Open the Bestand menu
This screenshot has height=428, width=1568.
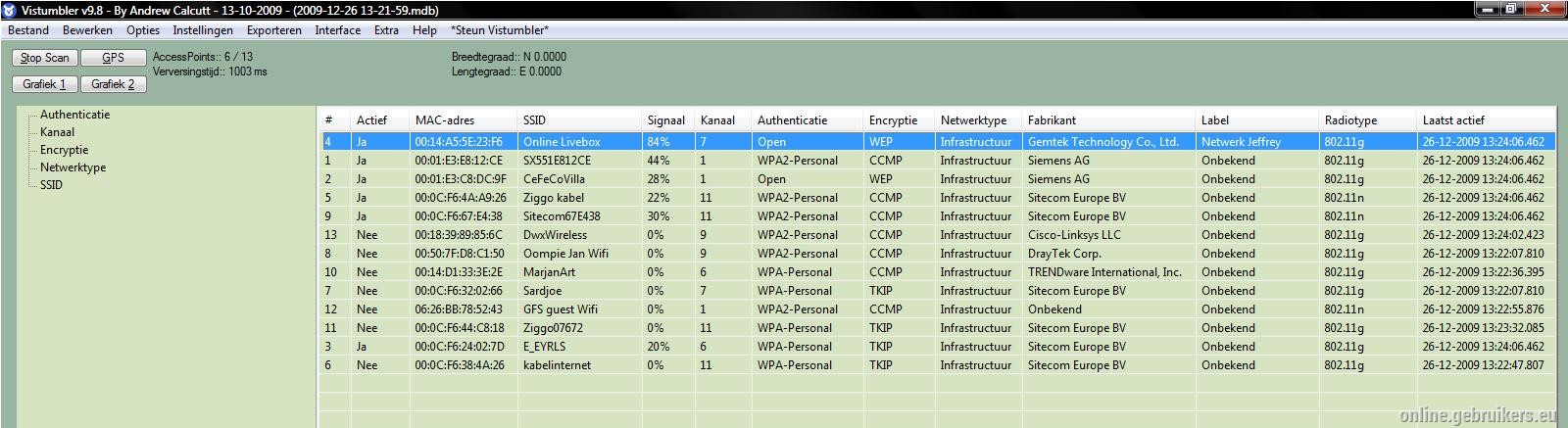point(28,30)
